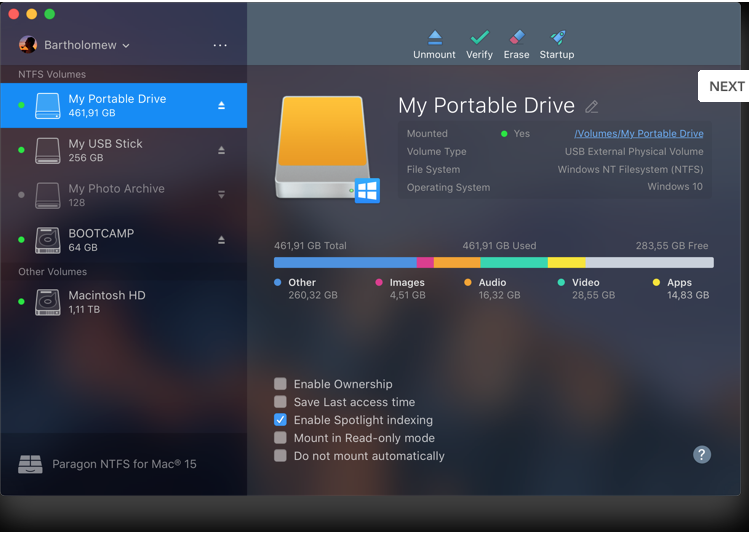The width and height of the screenshot is (749, 533).
Task: Click the Other Volumes section header
Action: click(53, 272)
